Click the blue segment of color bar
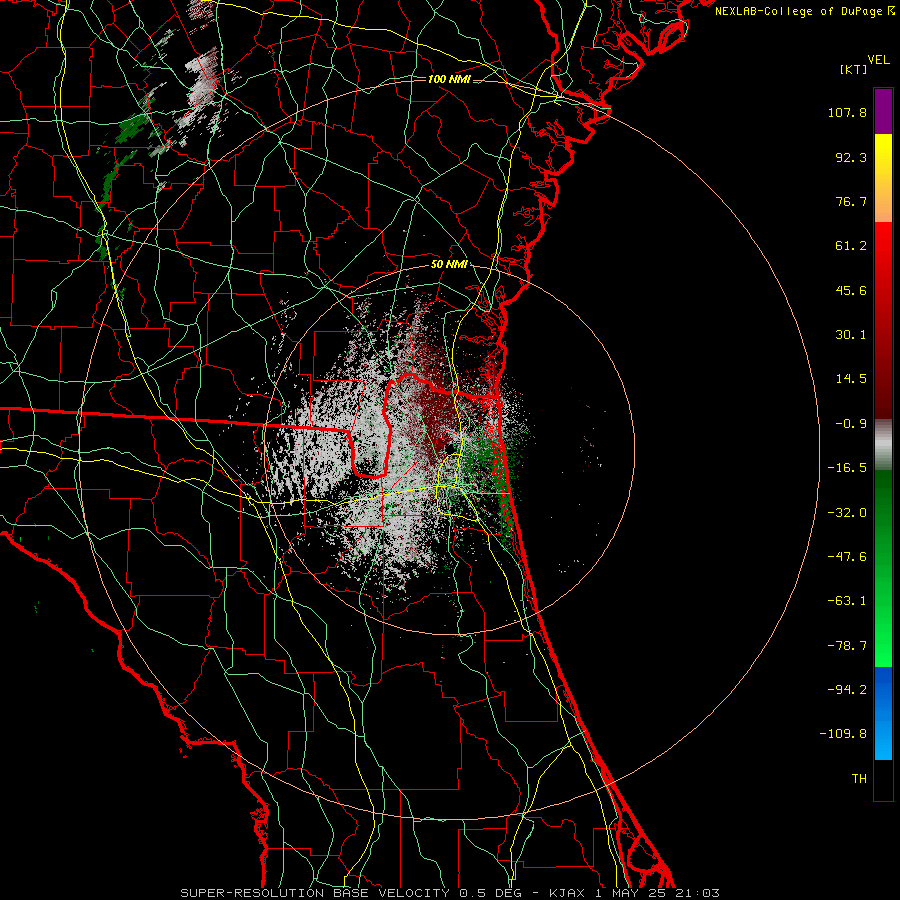The height and width of the screenshot is (900, 900). point(883,713)
